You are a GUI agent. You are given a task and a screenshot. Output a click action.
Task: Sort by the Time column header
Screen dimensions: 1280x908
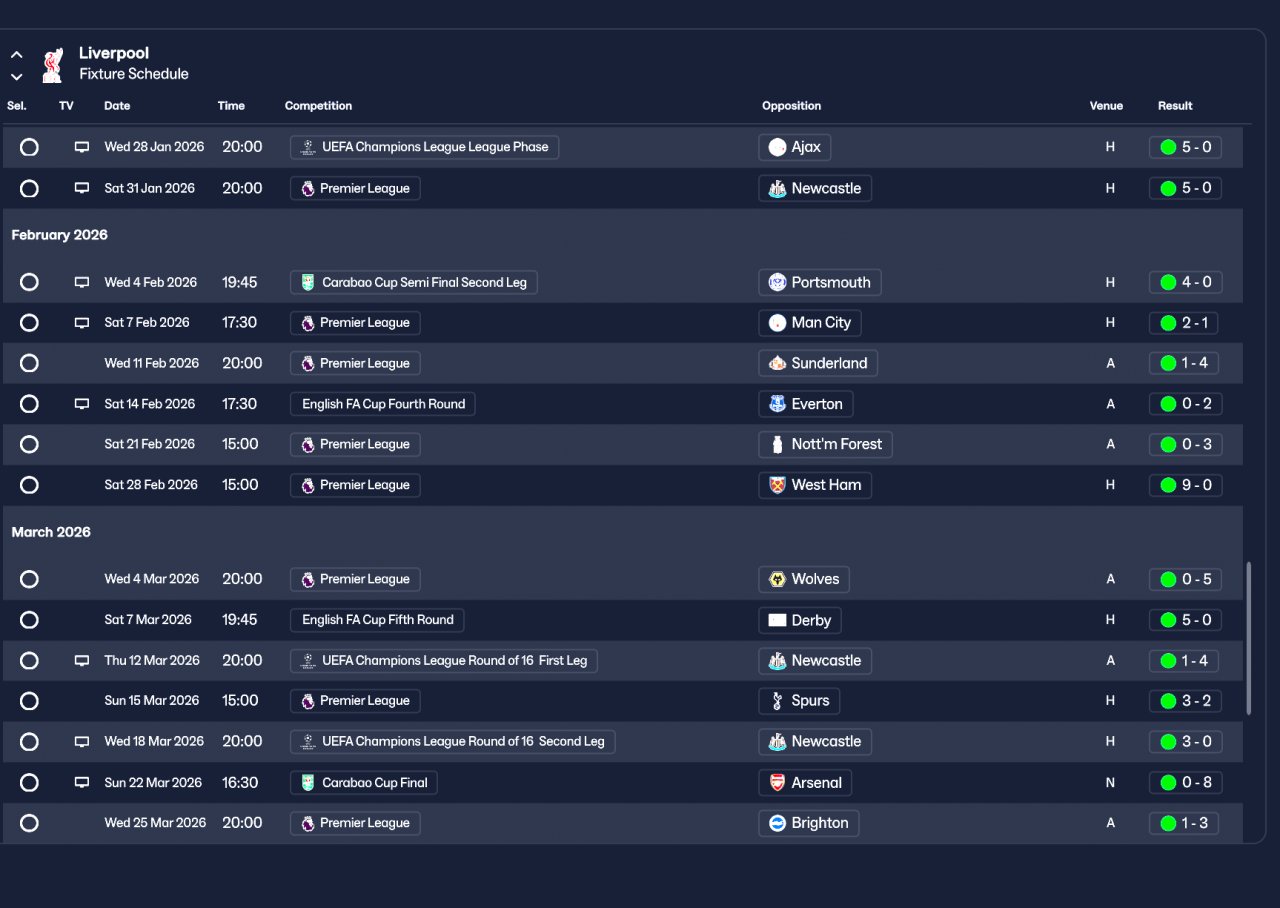pyautogui.click(x=231, y=106)
